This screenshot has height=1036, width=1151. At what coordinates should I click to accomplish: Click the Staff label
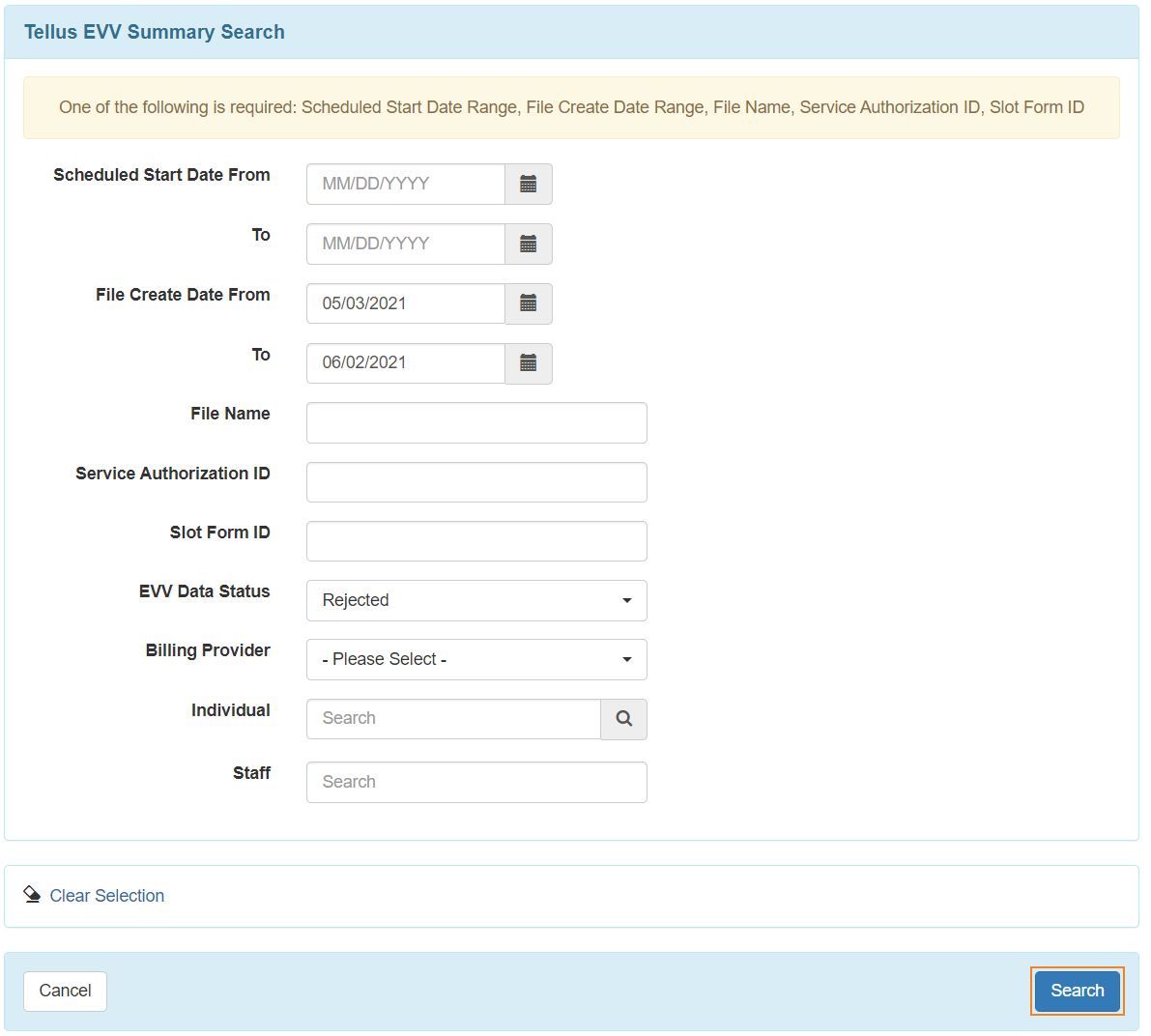click(x=252, y=773)
